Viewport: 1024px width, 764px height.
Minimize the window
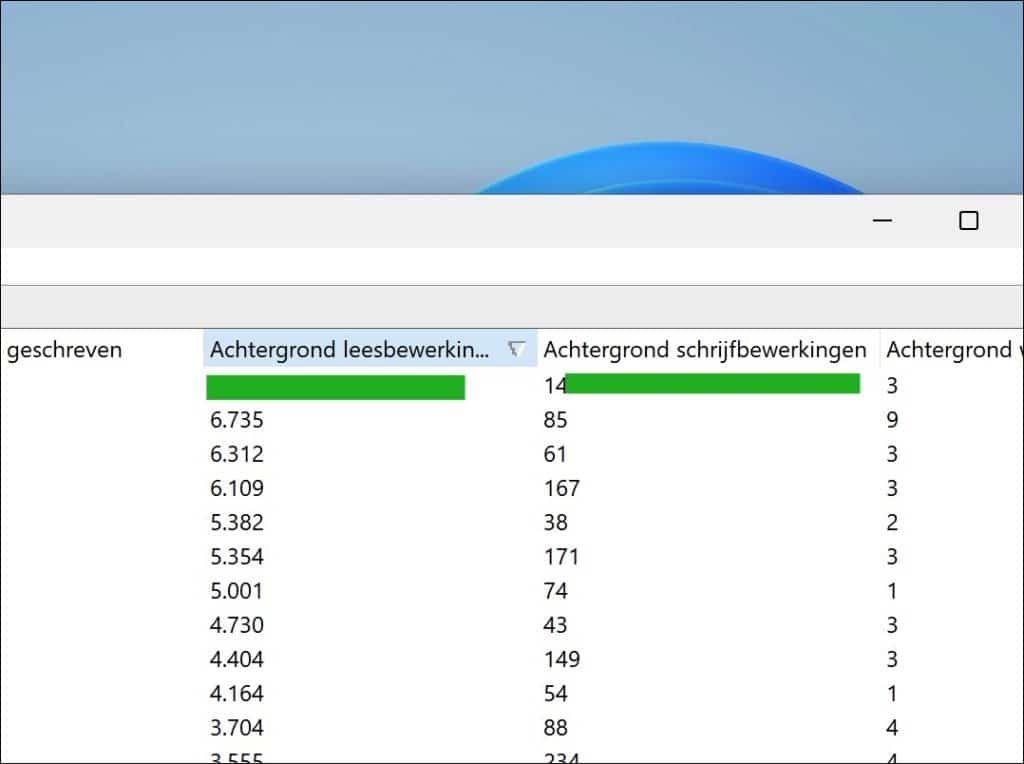pos(882,221)
